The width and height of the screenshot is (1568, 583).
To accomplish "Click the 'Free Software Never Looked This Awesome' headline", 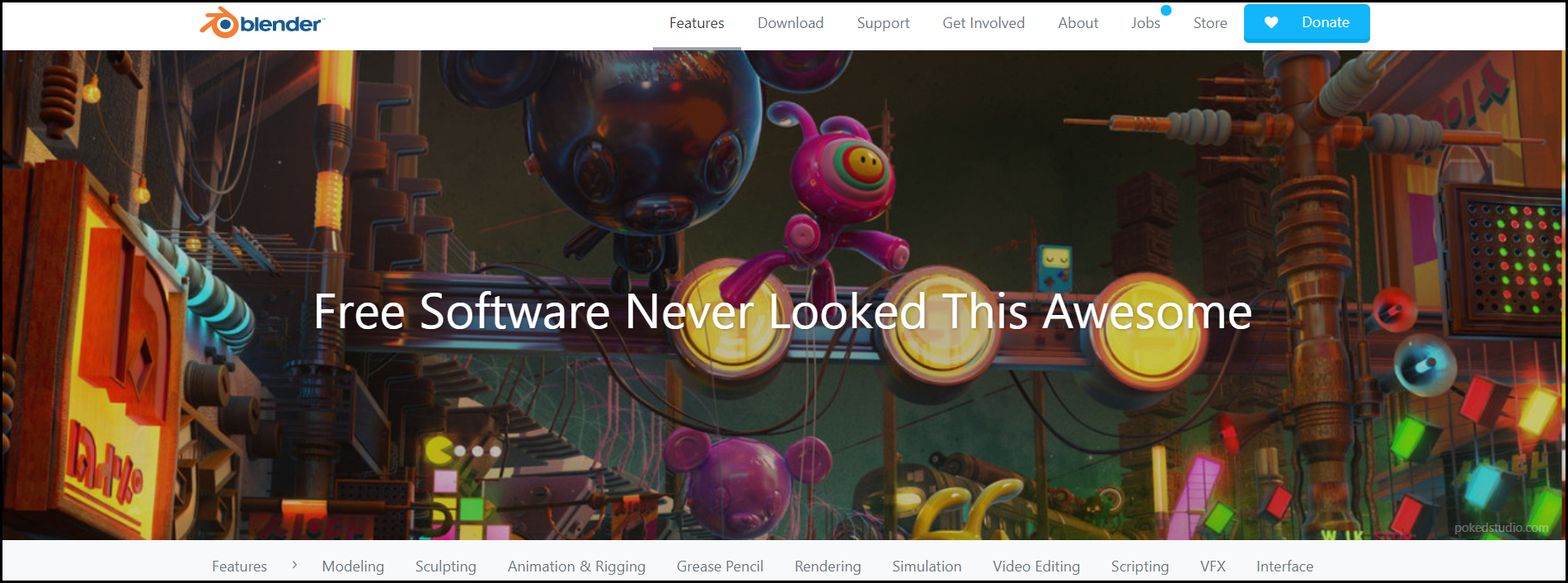I will click(x=783, y=312).
